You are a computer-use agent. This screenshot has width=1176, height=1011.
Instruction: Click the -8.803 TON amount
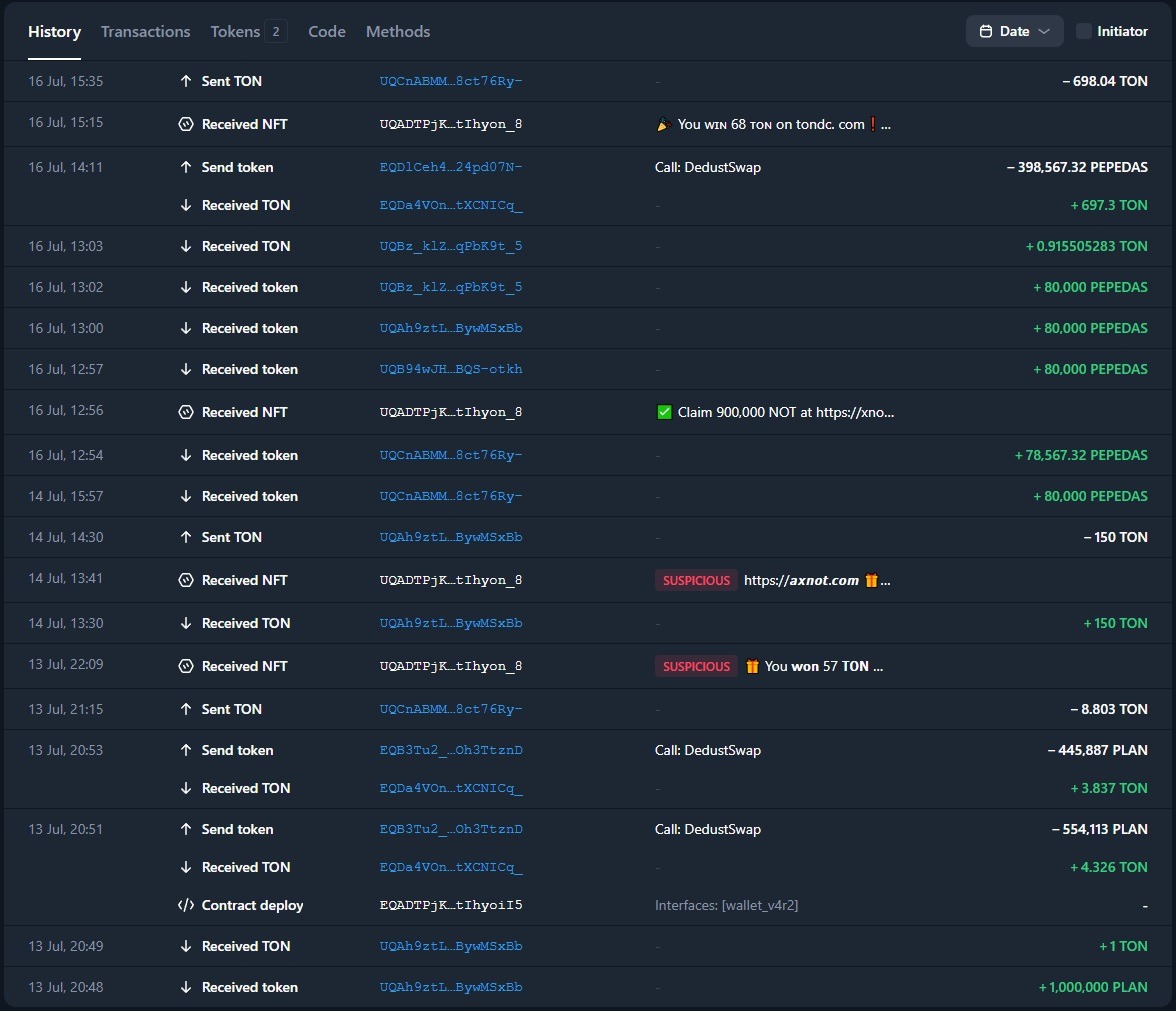[x=1108, y=709]
